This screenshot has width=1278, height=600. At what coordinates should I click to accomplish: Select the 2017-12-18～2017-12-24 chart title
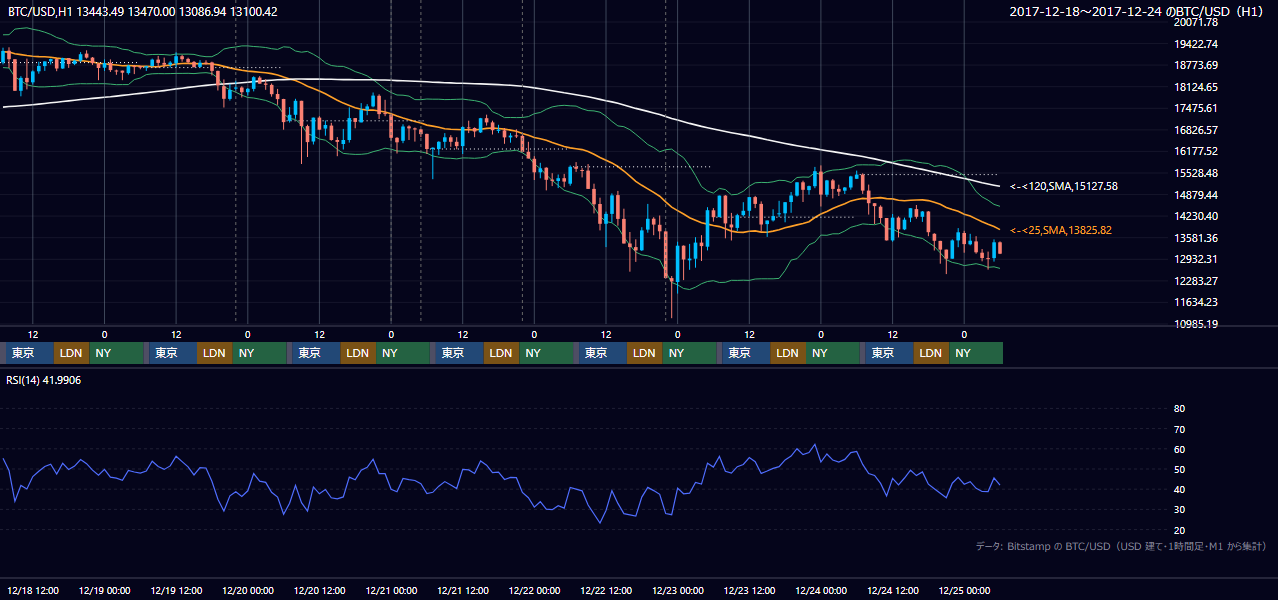[1137, 12]
